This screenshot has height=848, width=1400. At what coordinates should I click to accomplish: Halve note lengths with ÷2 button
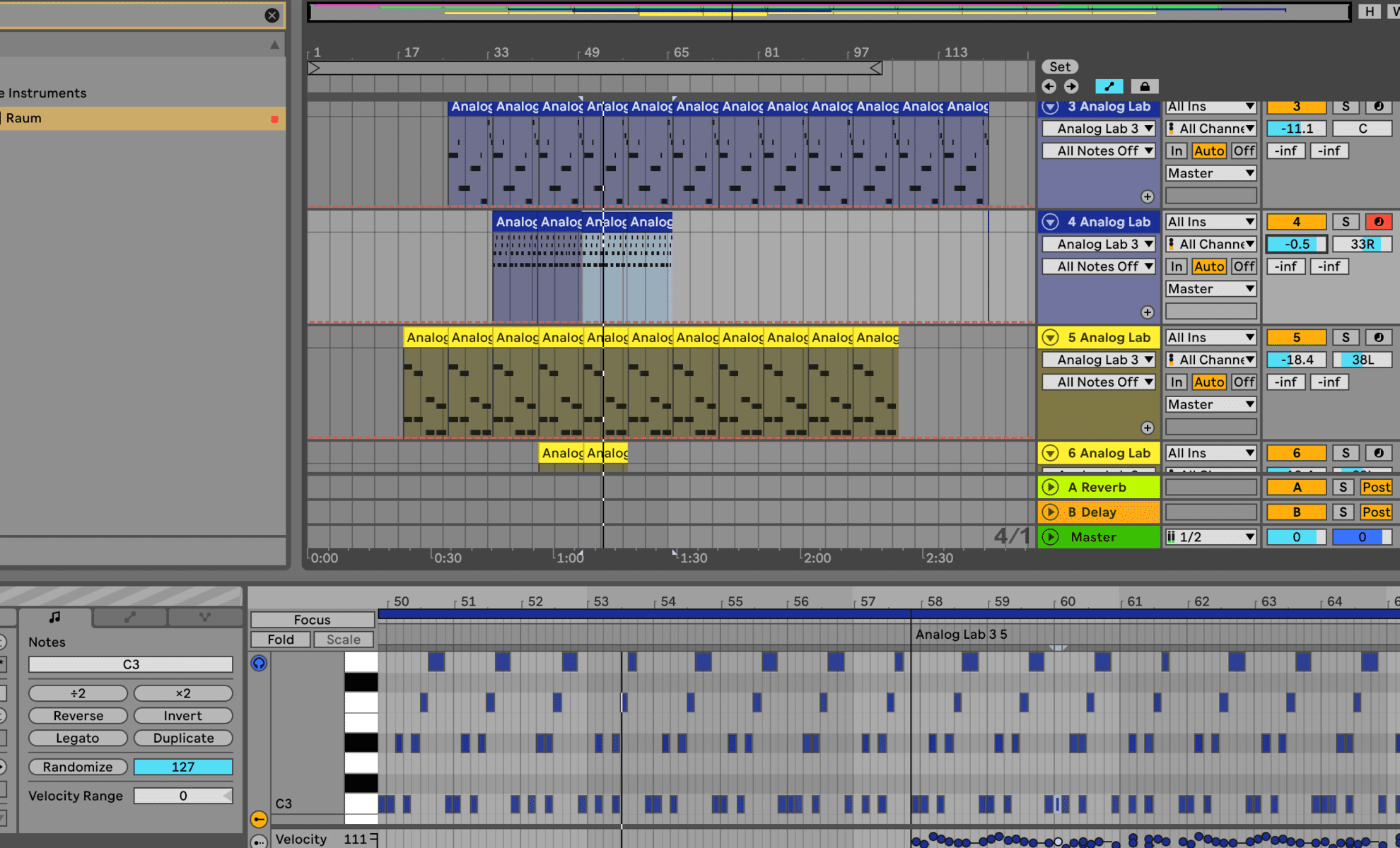[x=78, y=693]
